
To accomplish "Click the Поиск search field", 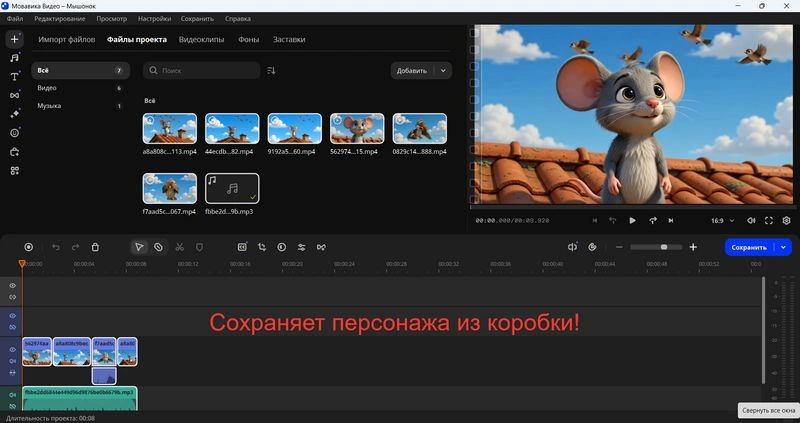I will click(202, 70).
